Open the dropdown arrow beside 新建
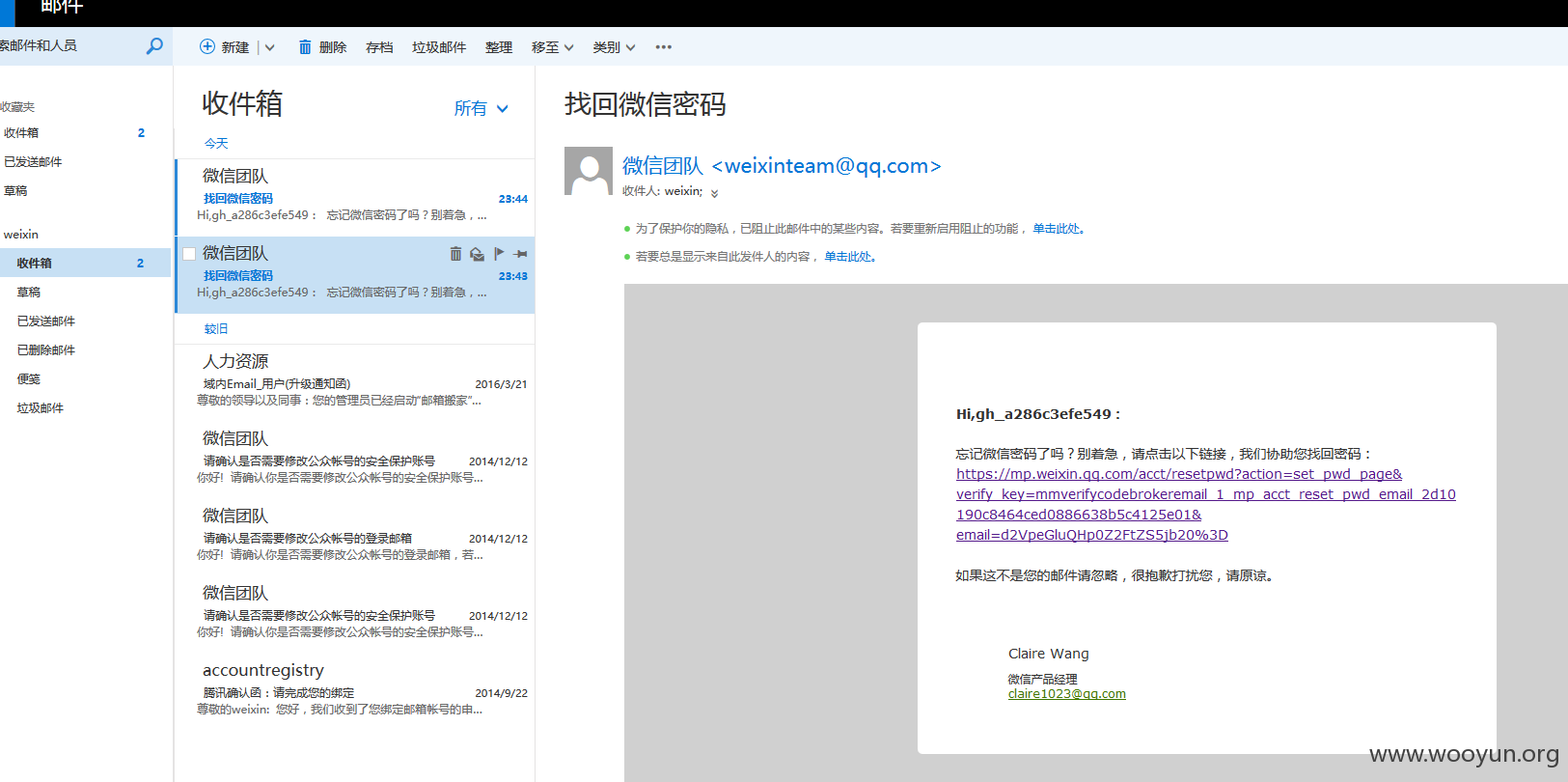Screen dimensions: 1568x782 [x=270, y=47]
